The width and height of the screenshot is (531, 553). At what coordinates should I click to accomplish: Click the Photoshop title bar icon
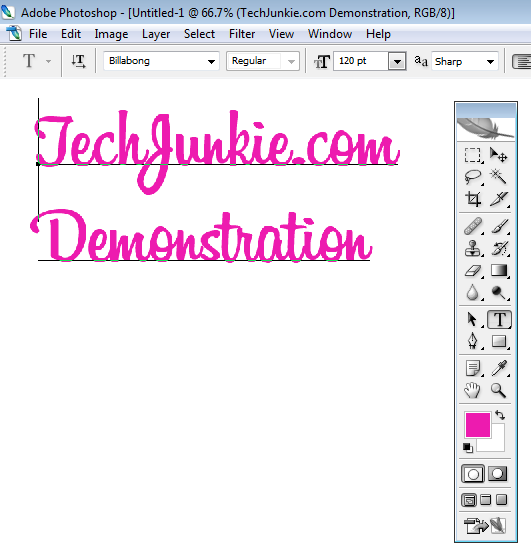coord(8,12)
